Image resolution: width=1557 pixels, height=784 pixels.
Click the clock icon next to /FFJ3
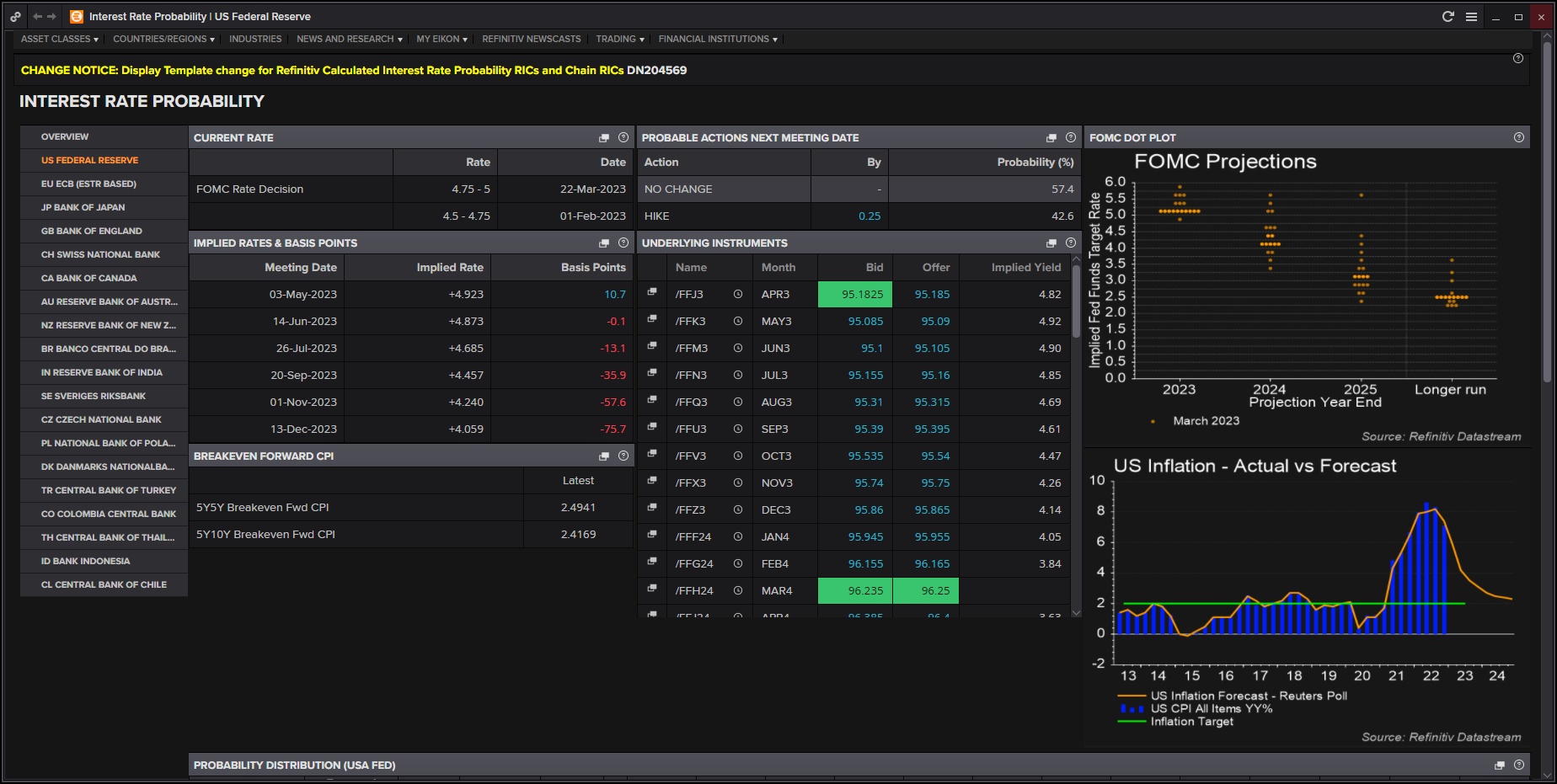(x=738, y=294)
